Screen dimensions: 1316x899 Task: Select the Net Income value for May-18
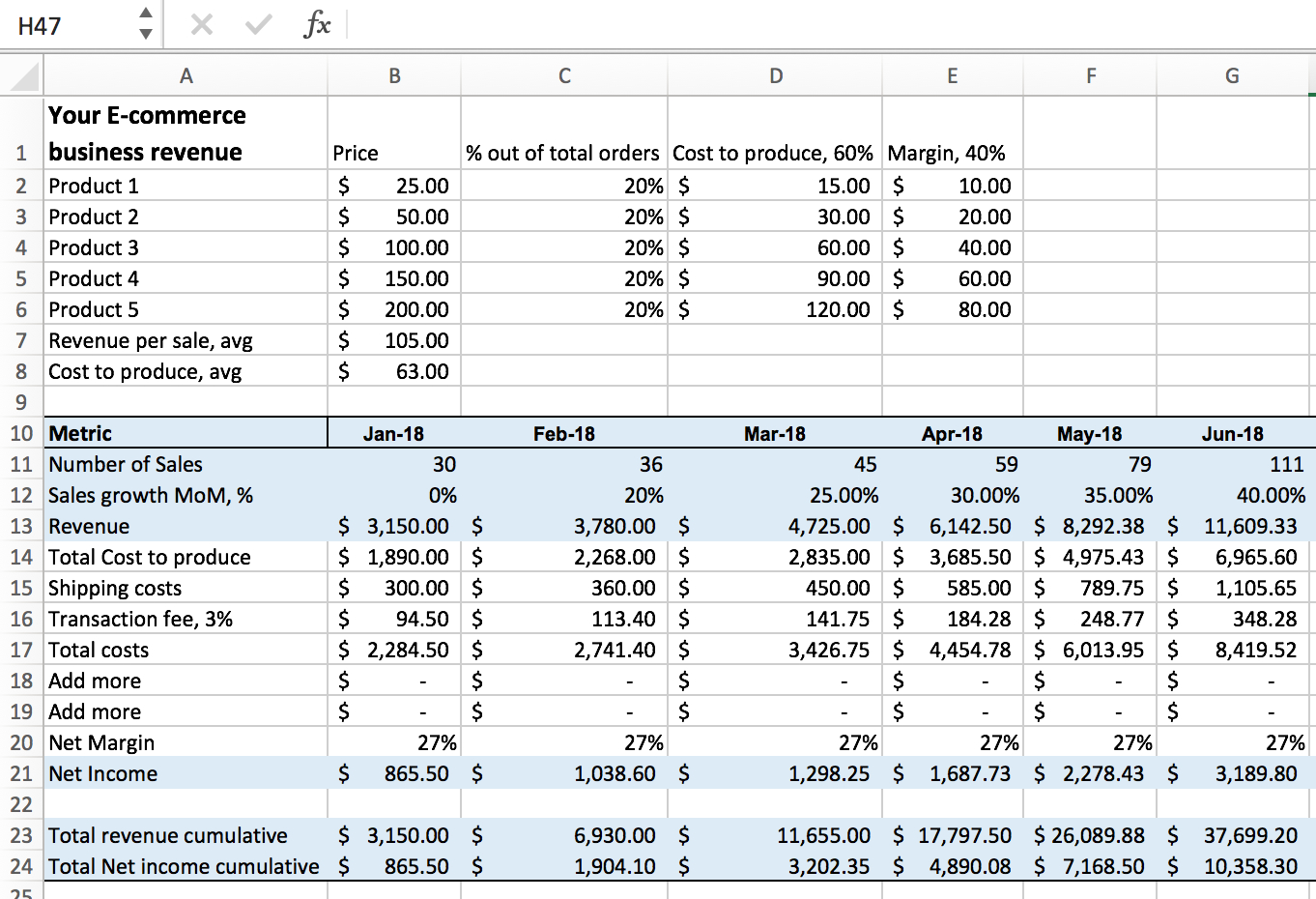1090,773
